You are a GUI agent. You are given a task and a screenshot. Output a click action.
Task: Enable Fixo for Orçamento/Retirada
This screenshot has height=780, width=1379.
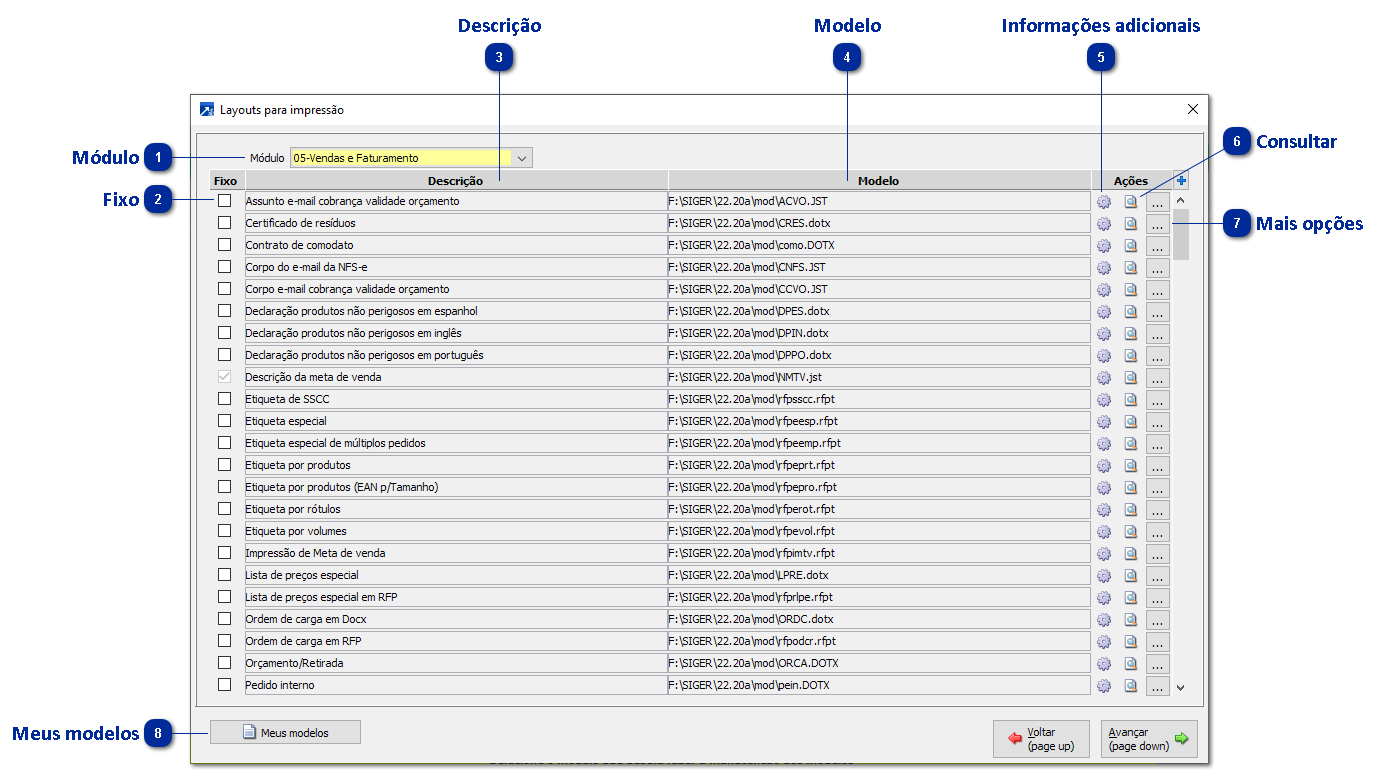coord(225,663)
